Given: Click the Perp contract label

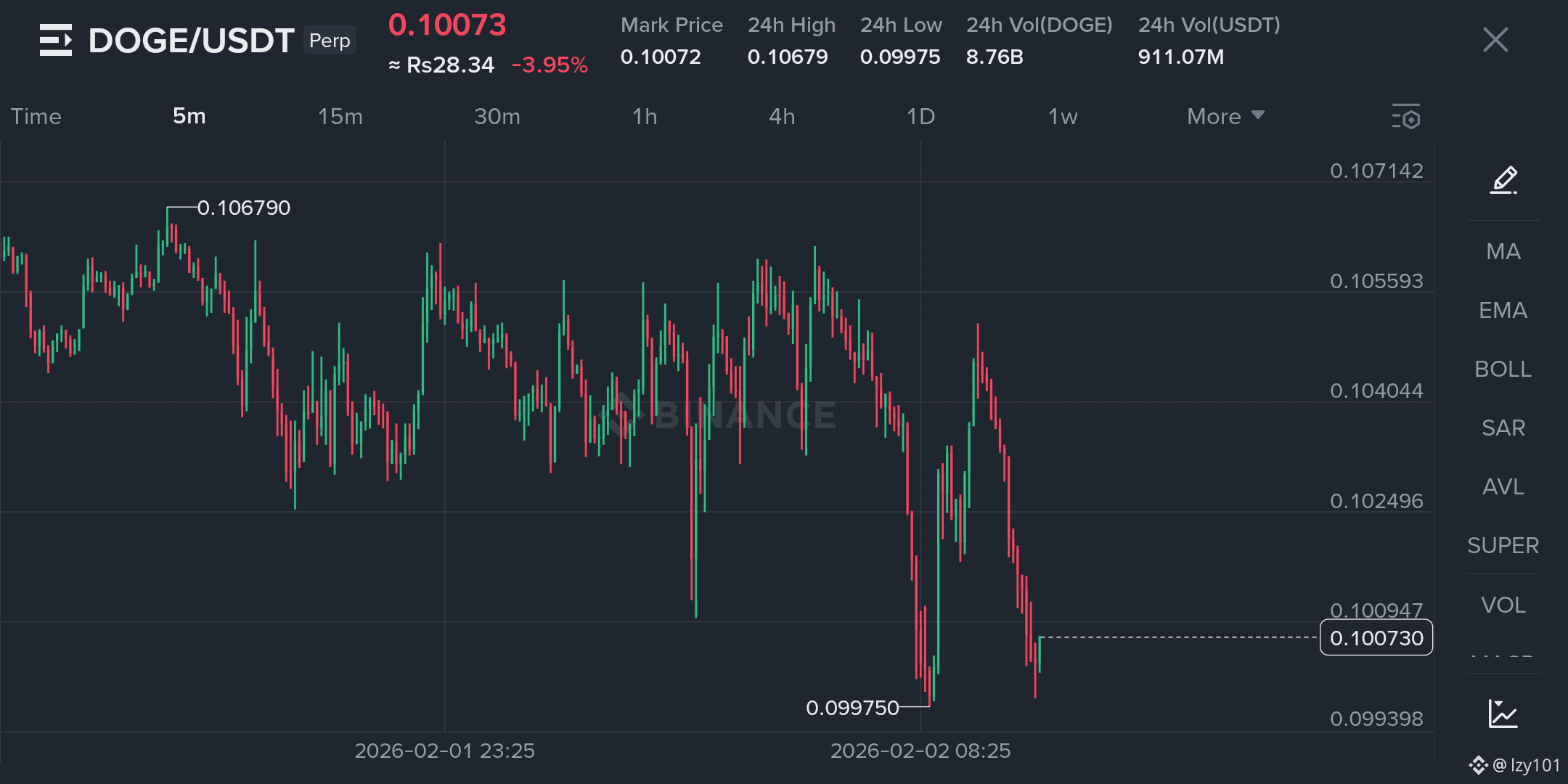Looking at the screenshot, I should click(330, 41).
